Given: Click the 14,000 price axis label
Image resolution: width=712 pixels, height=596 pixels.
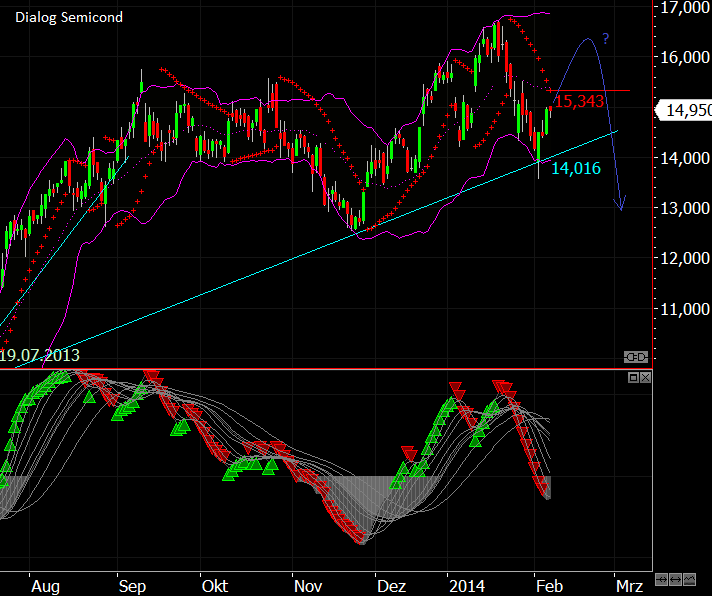Looking at the screenshot, I should 685,158.
